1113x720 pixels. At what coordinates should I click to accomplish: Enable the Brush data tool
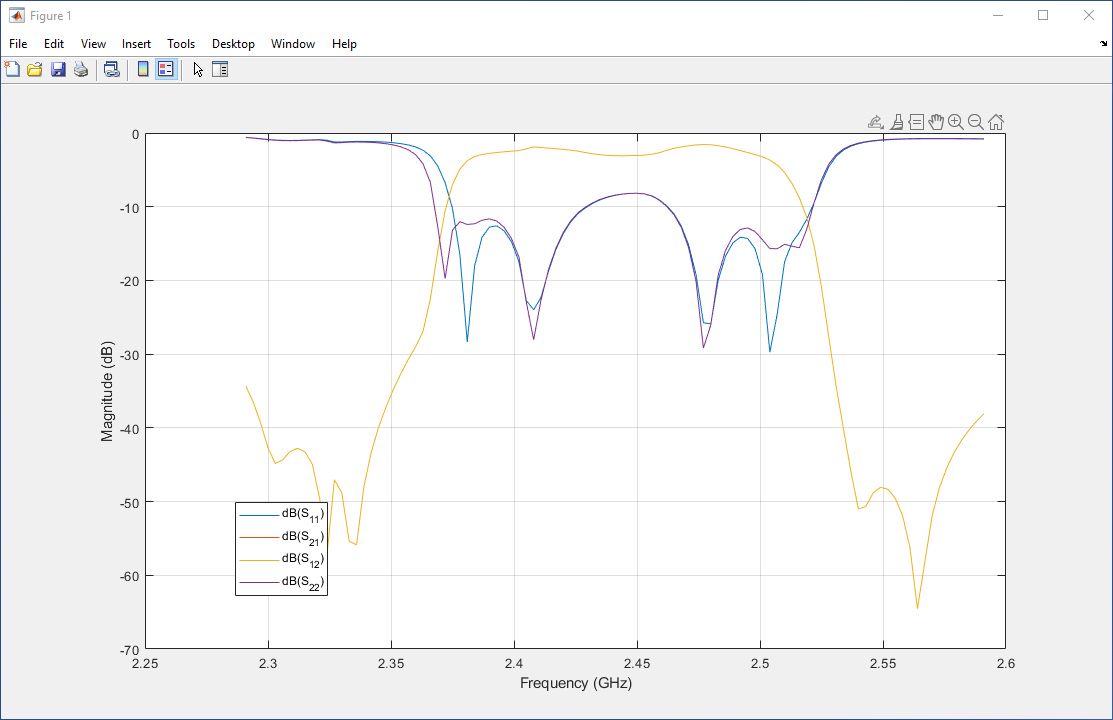896,121
